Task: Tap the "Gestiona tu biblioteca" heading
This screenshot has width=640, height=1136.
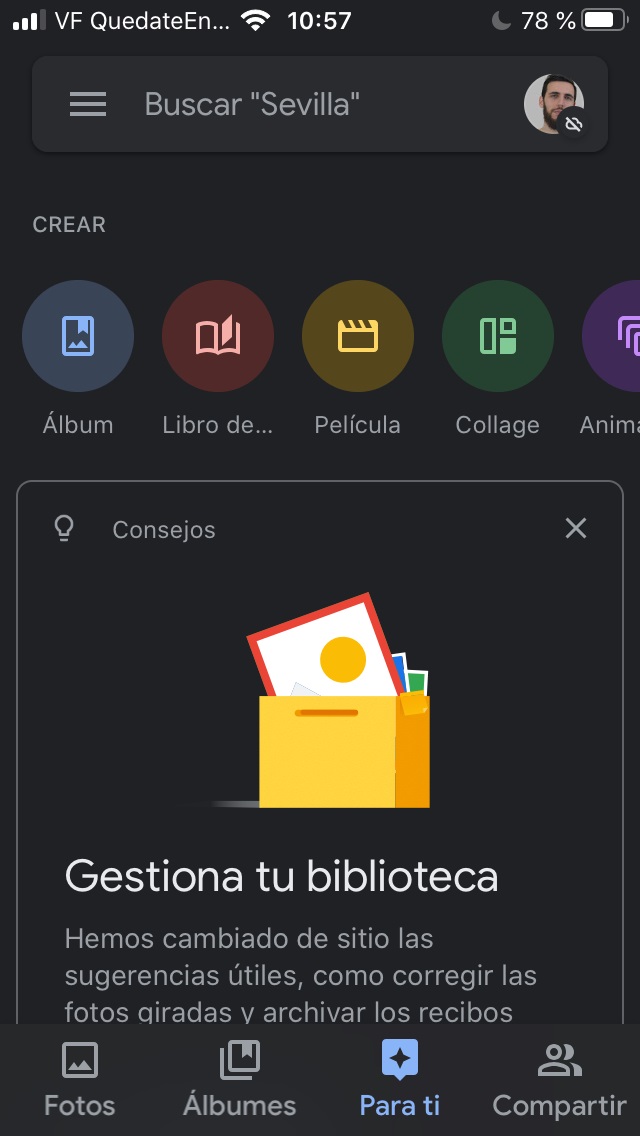Action: point(281,877)
